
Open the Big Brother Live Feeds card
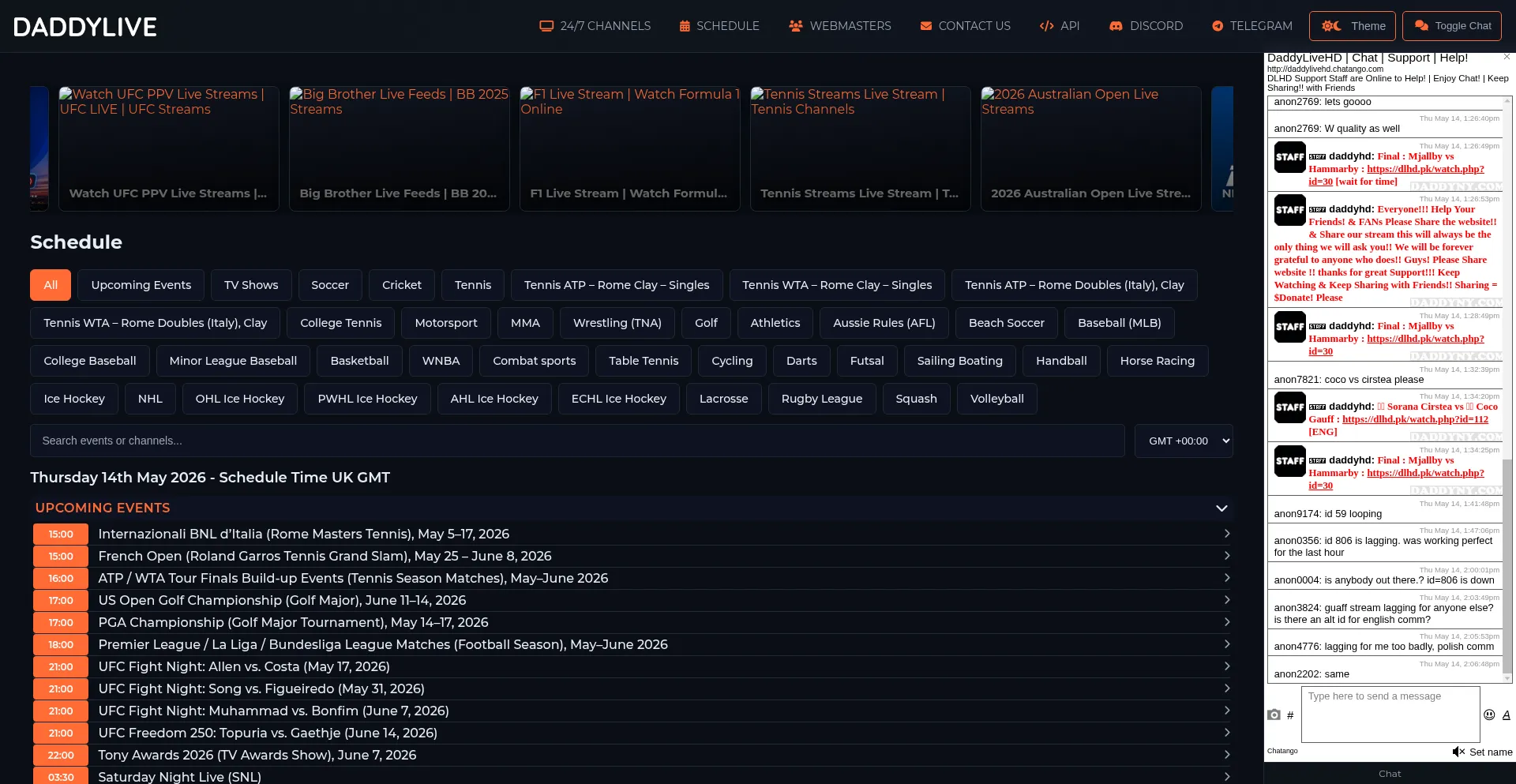pos(399,148)
